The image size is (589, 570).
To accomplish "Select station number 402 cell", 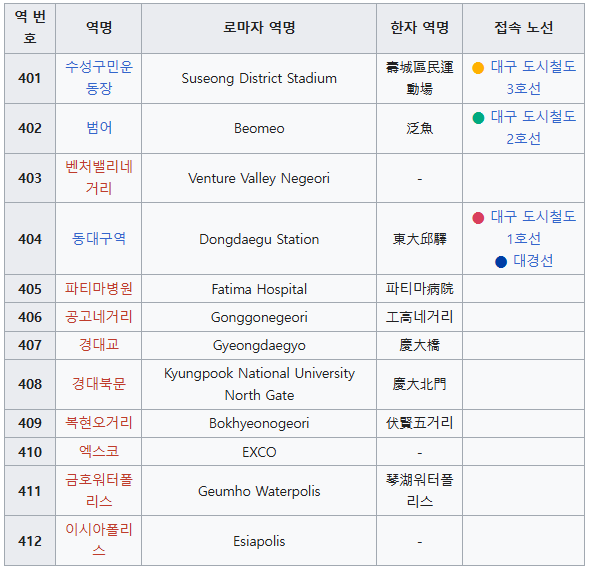I will (x=30, y=128).
